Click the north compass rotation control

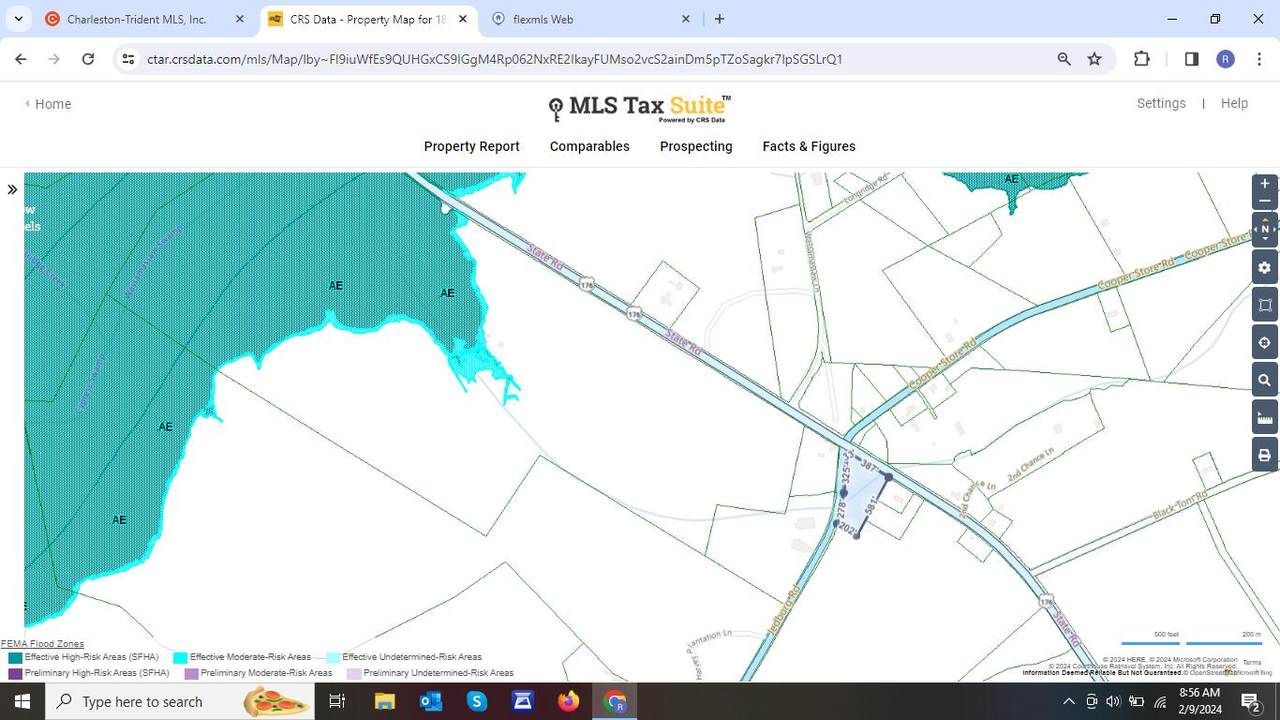tap(1265, 229)
